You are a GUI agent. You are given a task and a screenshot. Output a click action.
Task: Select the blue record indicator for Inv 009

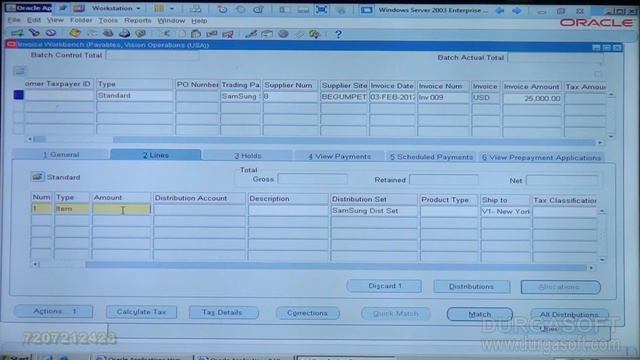click(x=18, y=95)
